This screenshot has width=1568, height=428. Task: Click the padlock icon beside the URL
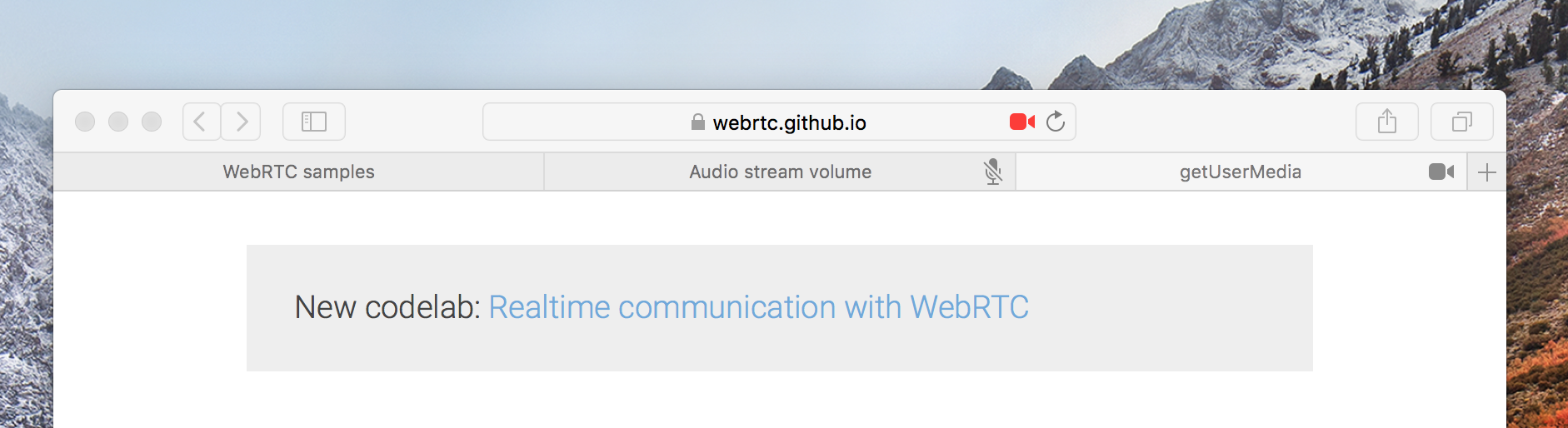(698, 122)
